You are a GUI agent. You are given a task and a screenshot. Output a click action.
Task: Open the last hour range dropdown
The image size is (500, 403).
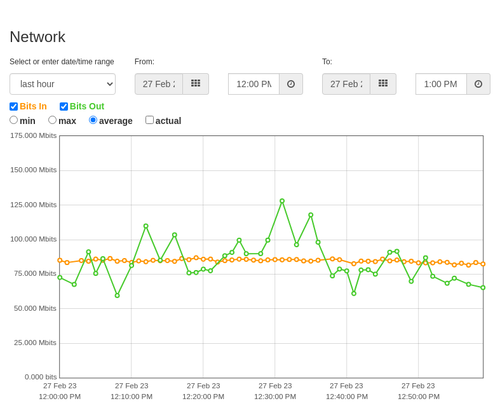63,84
